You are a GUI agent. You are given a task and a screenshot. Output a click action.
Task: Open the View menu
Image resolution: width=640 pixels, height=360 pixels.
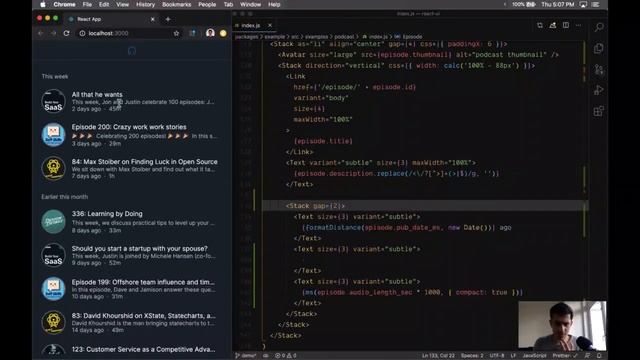click(122, 4)
